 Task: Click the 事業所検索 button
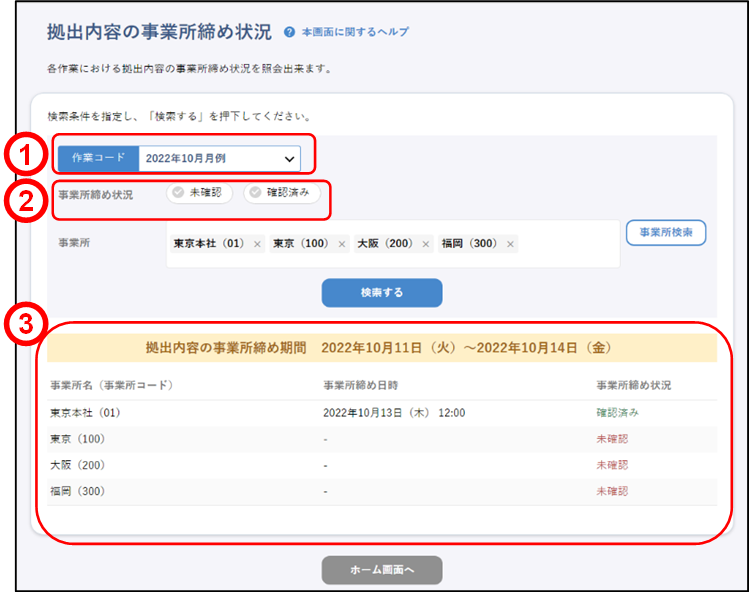[x=666, y=232]
